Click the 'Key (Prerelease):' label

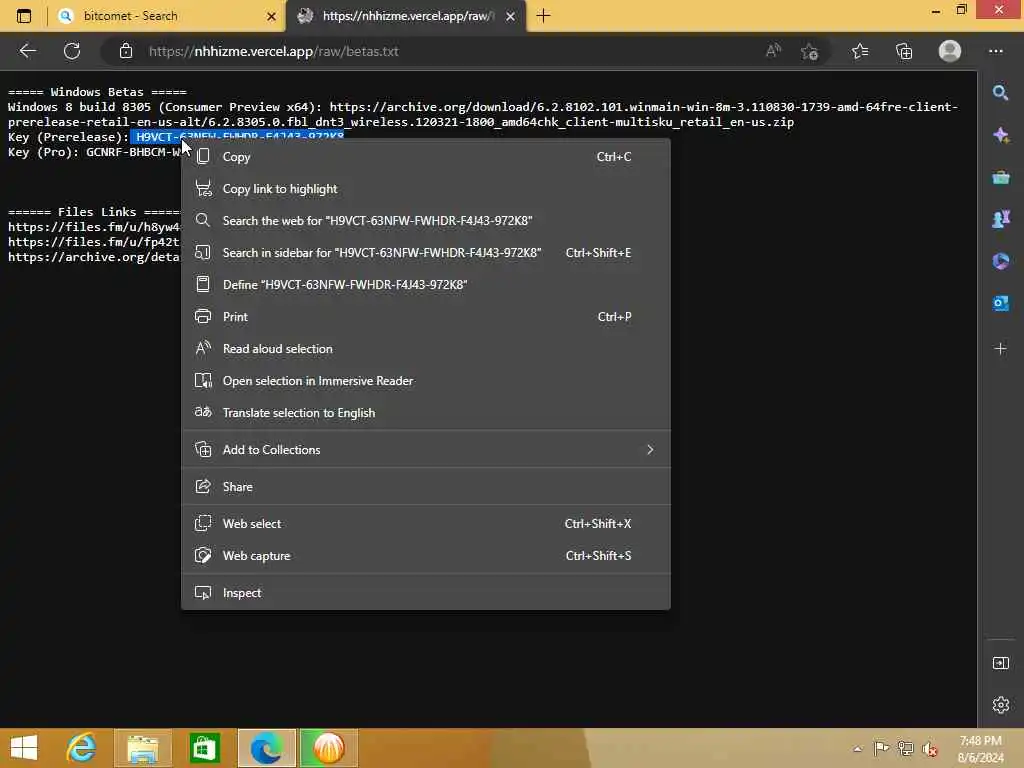(x=69, y=137)
